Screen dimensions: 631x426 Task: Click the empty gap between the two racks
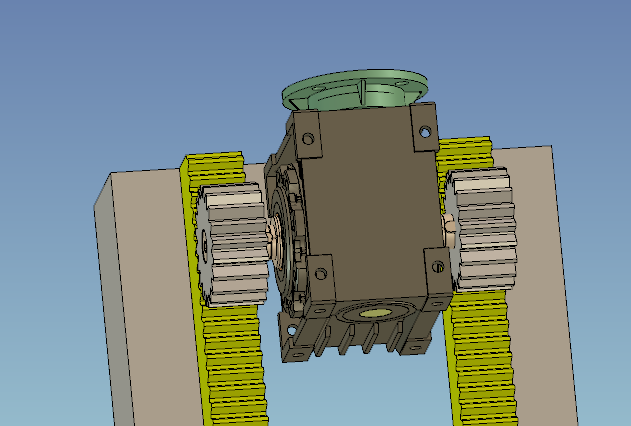pyautogui.click(x=350, y=395)
